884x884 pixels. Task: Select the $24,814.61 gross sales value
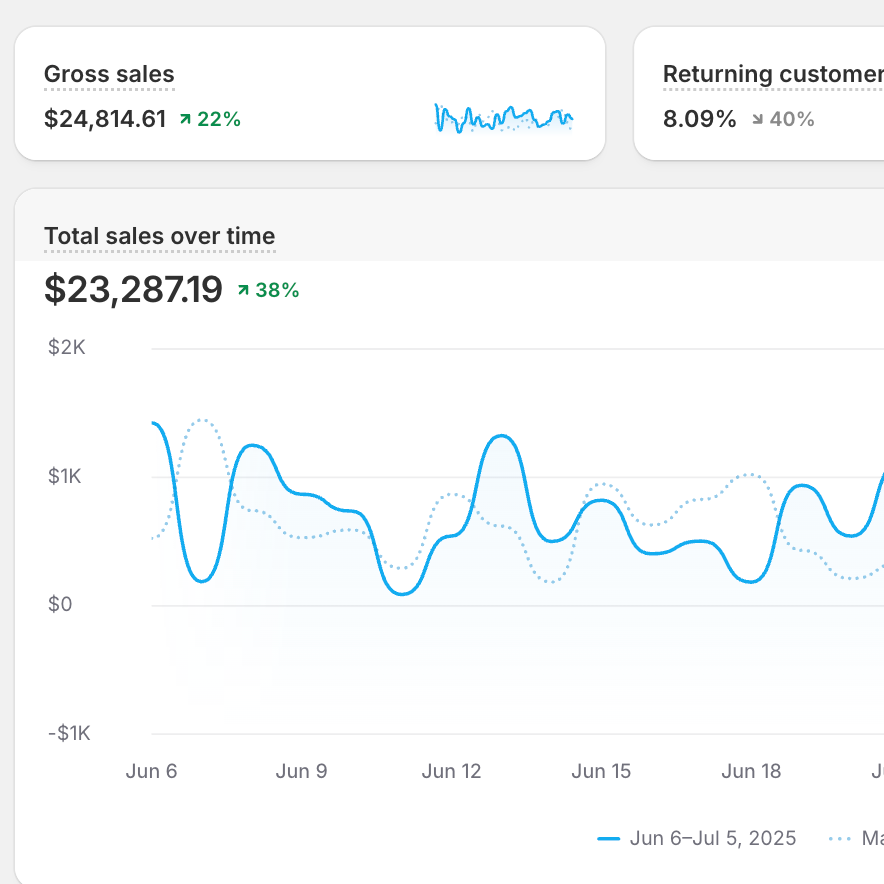105,119
